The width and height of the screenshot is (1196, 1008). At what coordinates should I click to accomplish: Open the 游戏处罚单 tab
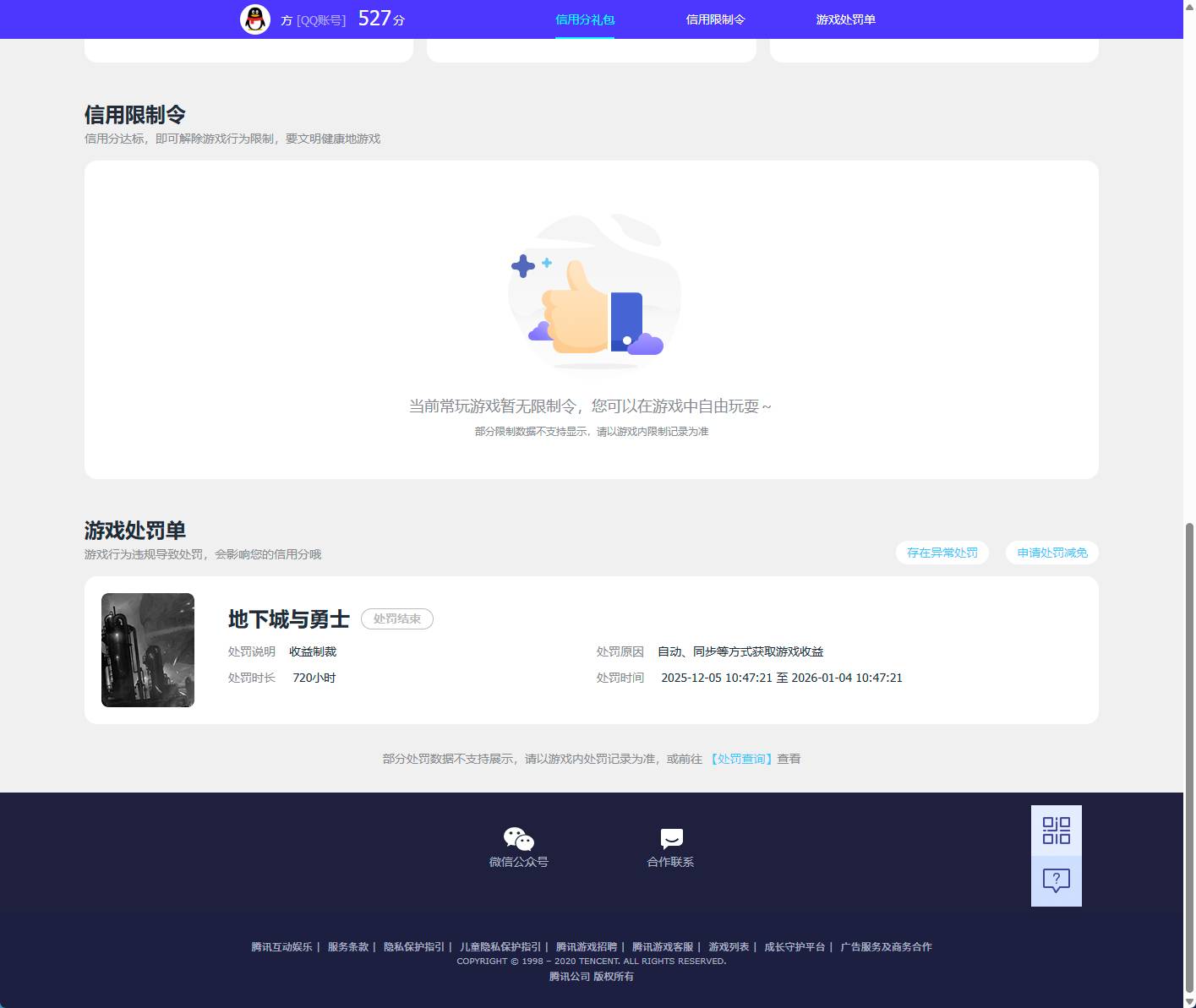pos(847,19)
